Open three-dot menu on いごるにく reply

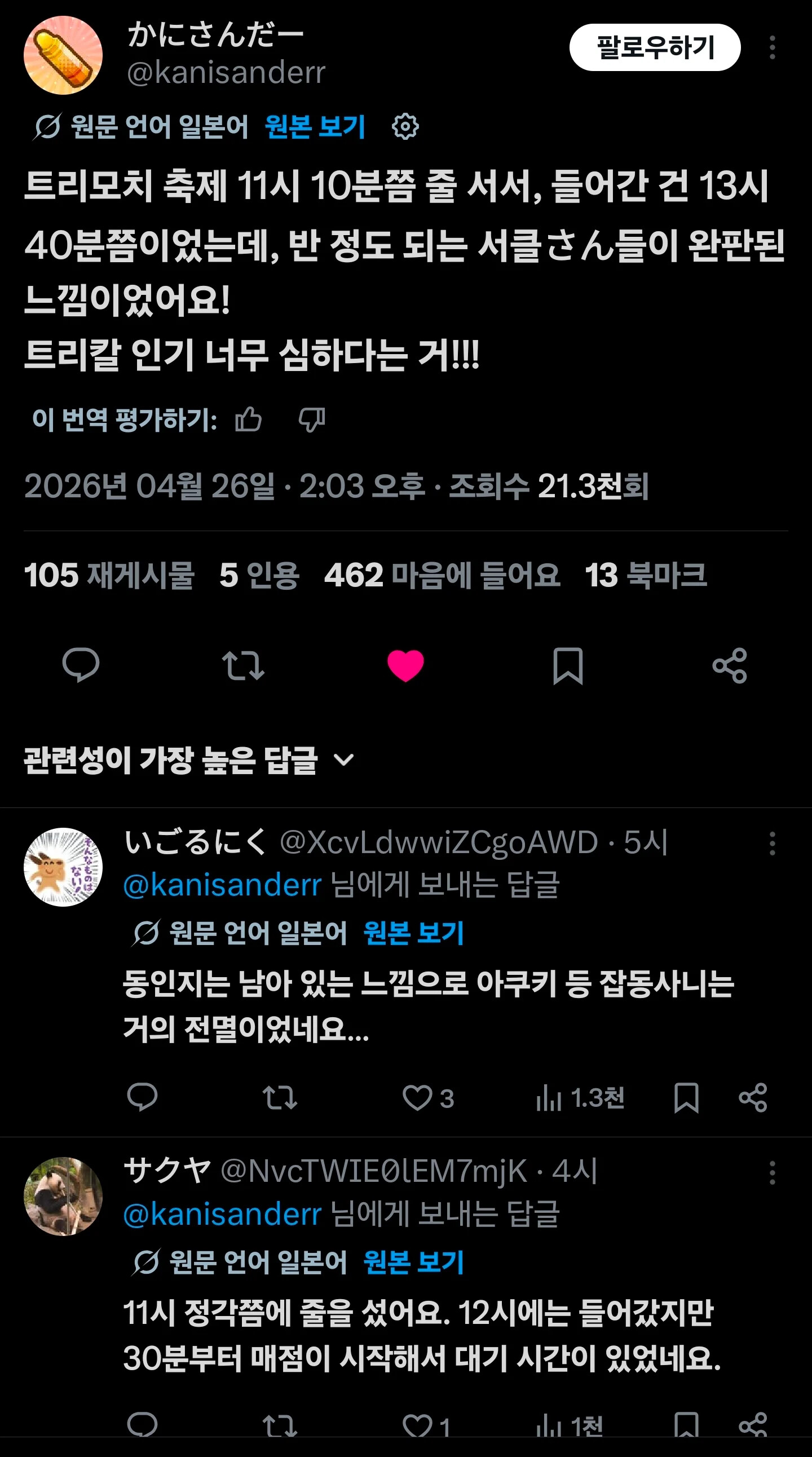click(772, 844)
